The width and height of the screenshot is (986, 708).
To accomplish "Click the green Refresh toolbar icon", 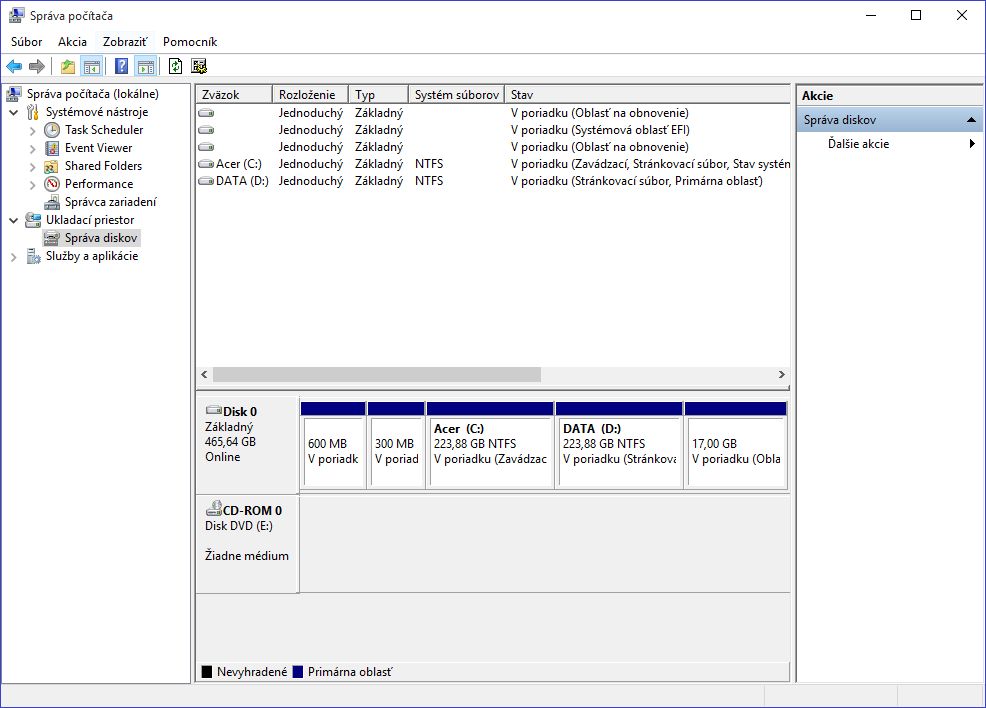I will click(x=175, y=67).
